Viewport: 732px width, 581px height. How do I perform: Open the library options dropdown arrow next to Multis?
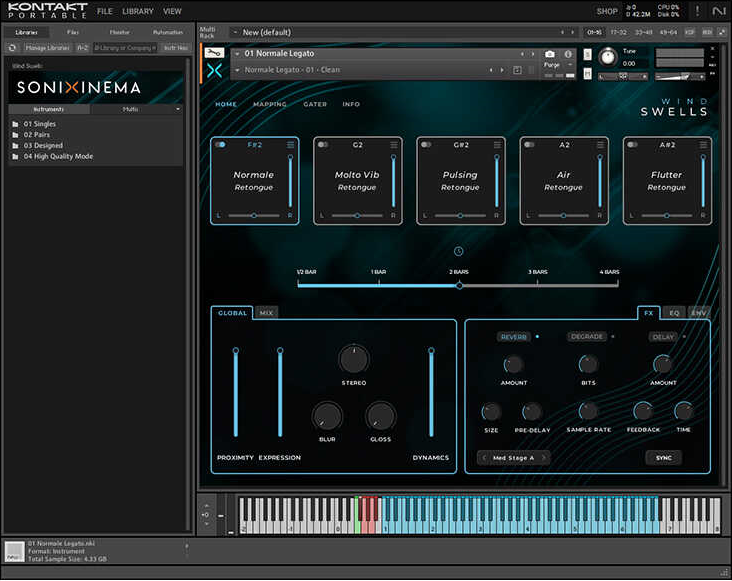178,109
